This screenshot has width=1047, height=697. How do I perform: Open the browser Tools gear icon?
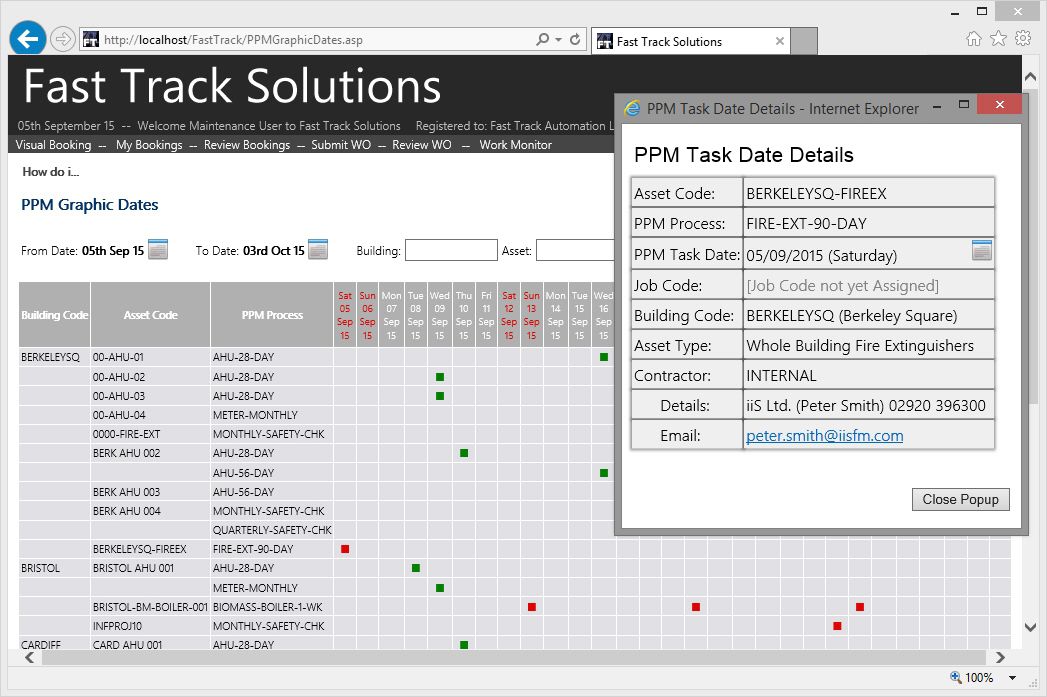click(1022, 39)
